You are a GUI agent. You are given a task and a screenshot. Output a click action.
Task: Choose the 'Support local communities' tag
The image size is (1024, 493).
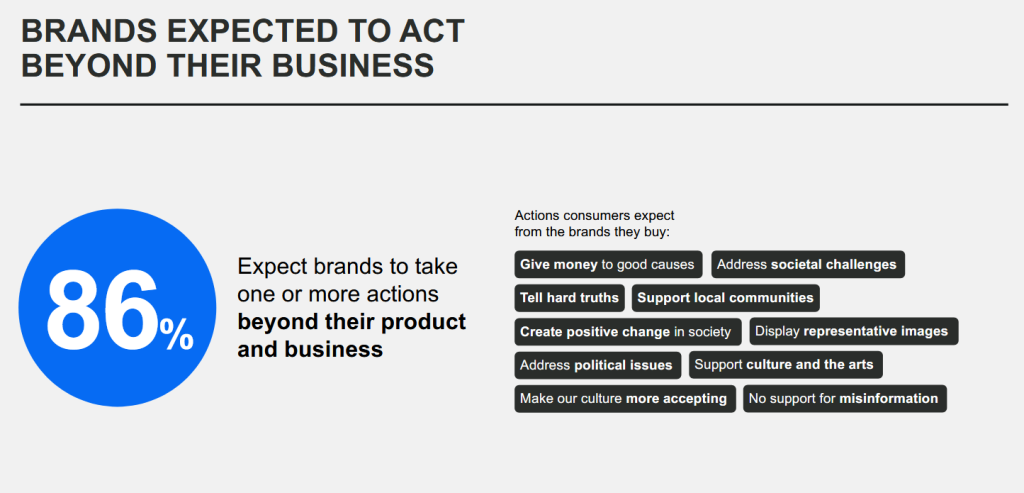[x=726, y=298]
